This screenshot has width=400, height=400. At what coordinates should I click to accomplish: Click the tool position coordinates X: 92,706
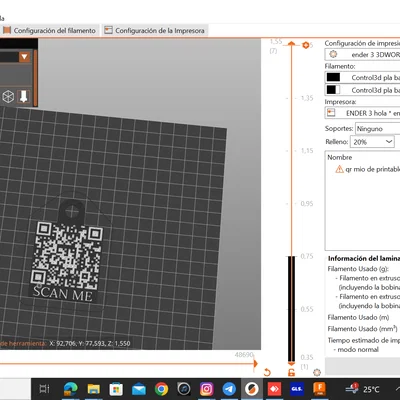[x=90, y=343]
